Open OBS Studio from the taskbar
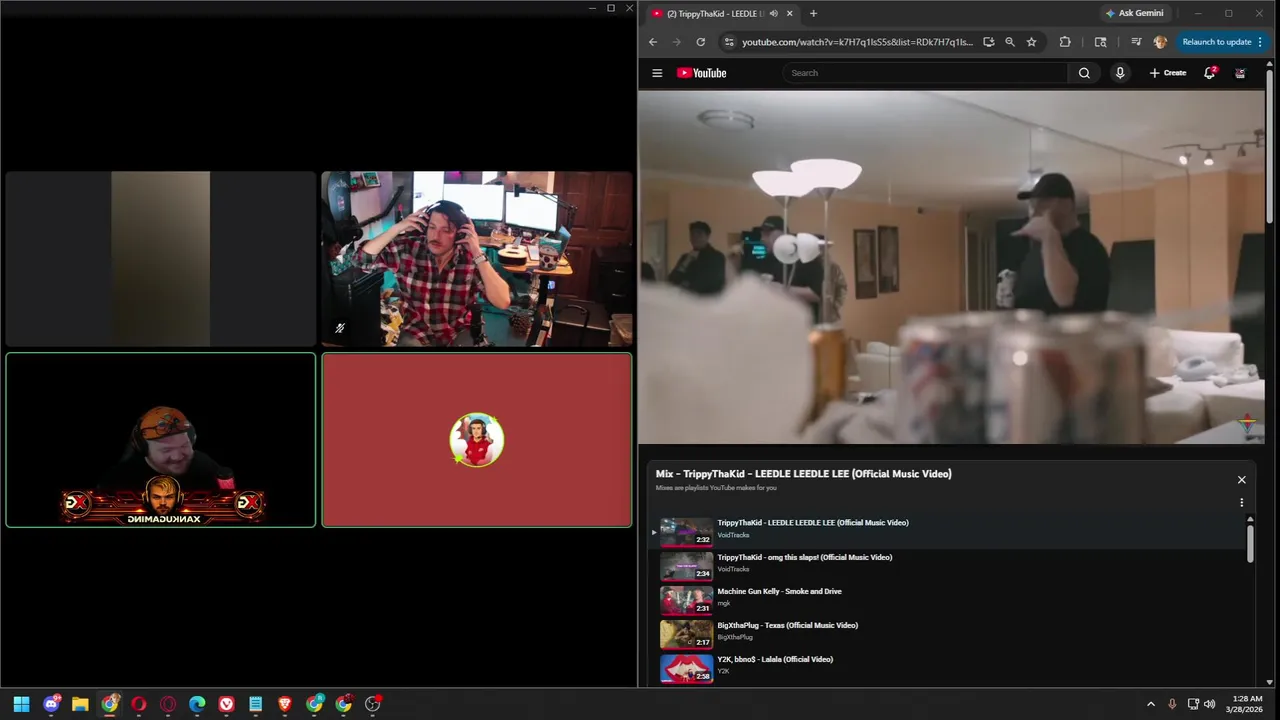 [x=373, y=704]
